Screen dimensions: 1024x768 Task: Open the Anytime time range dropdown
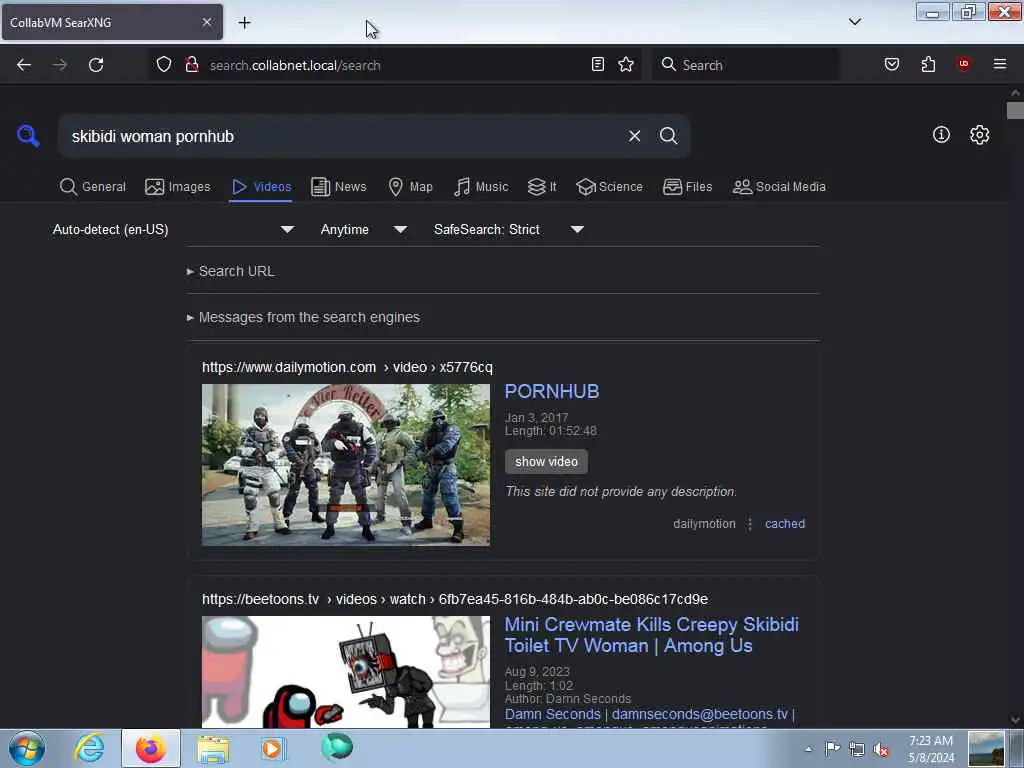(363, 229)
